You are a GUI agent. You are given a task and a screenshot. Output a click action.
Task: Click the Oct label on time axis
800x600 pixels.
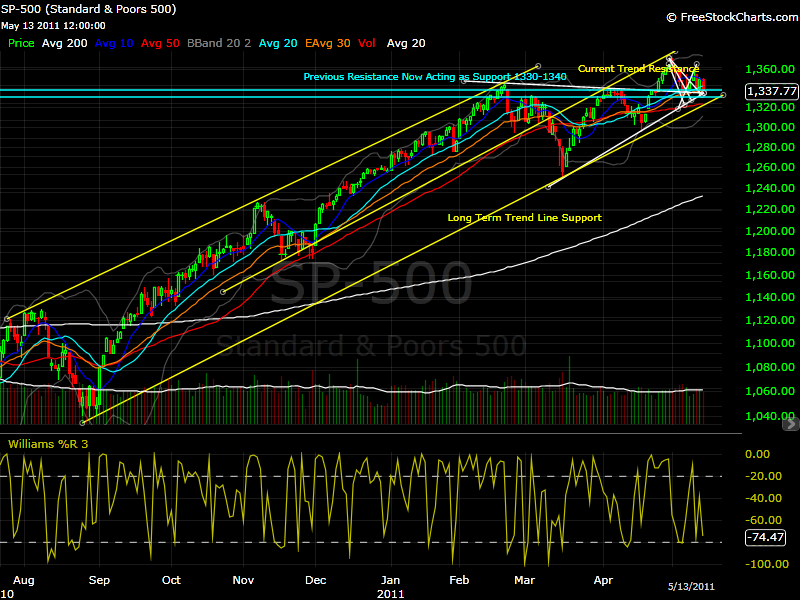click(171, 580)
